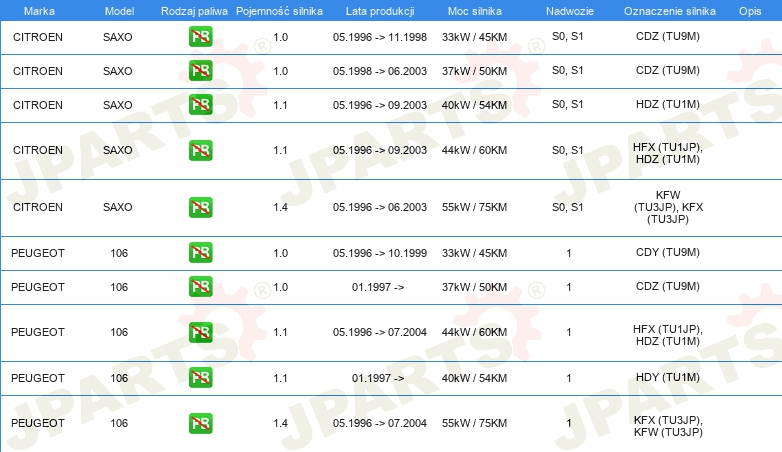Click CDZ (TU9M) in the Peugeot 106 37kW row
This screenshot has height=452, width=782.
click(668, 286)
